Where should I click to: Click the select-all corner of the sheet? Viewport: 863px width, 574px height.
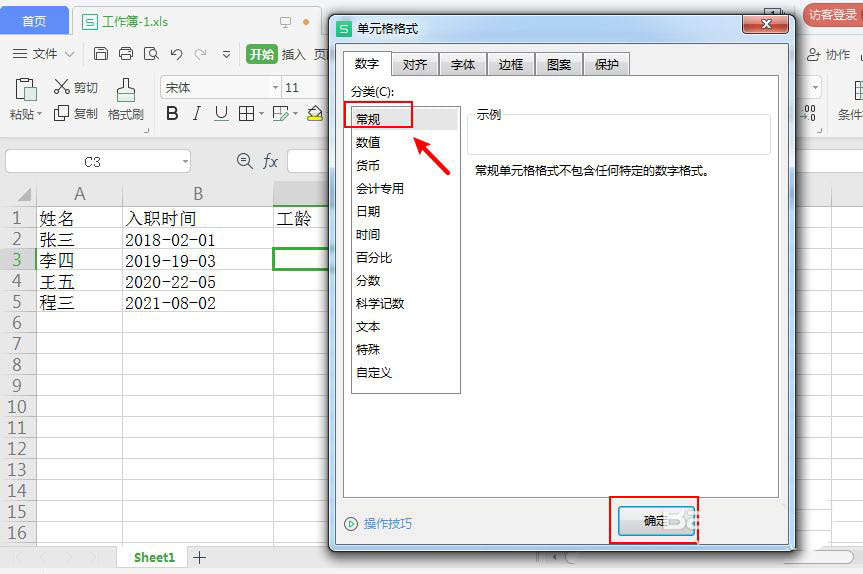24,194
